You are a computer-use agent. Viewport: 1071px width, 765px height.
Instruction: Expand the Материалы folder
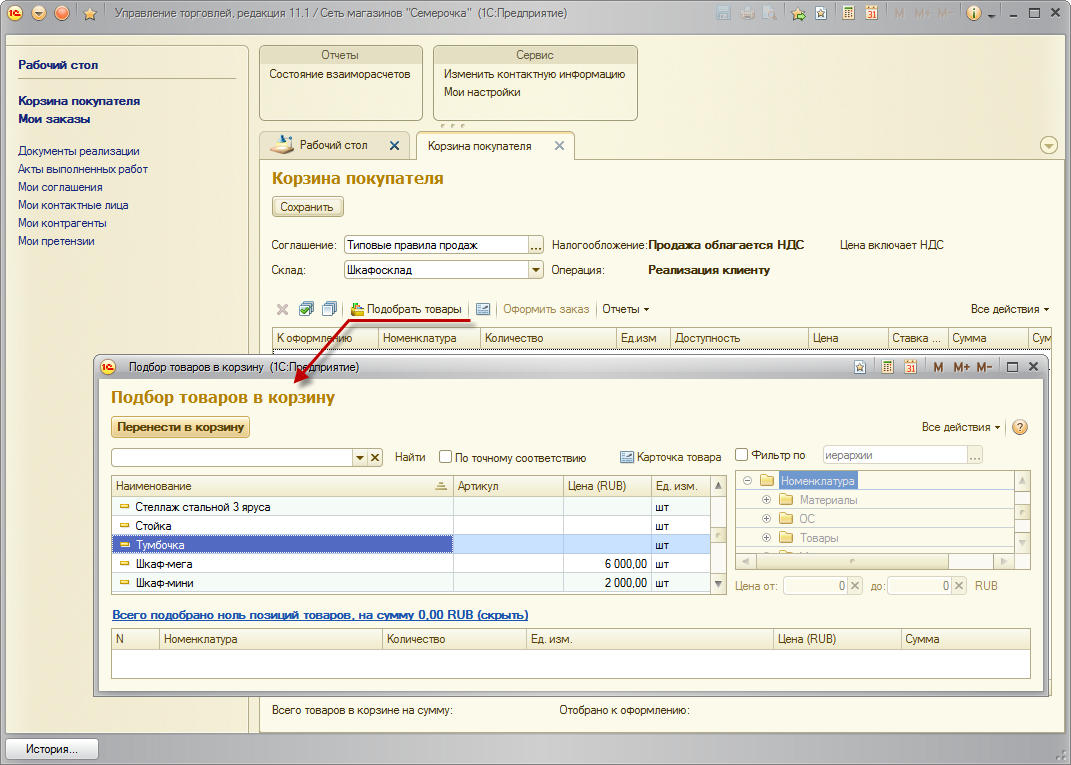[766, 500]
